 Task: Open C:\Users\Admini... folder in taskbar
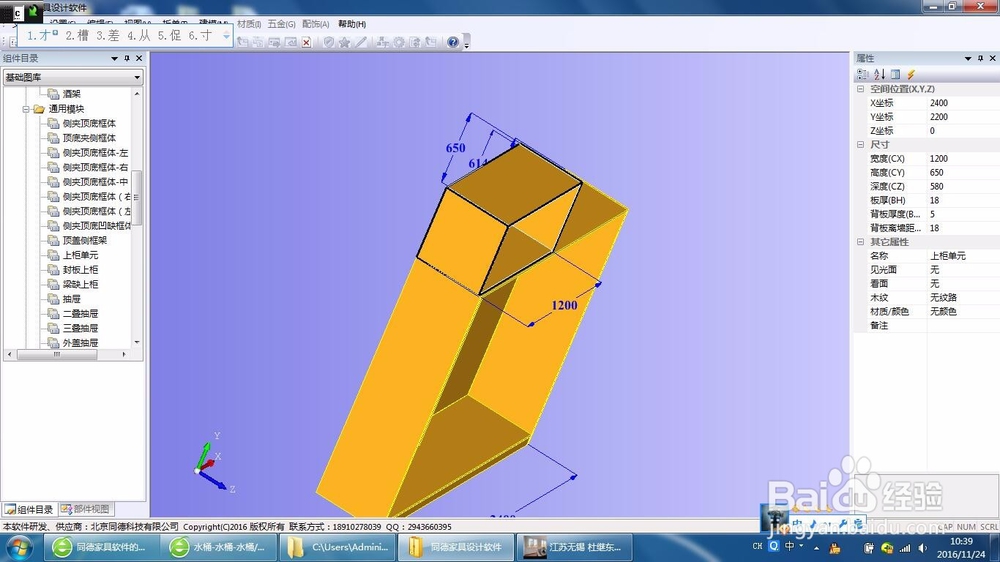click(x=339, y=547)
